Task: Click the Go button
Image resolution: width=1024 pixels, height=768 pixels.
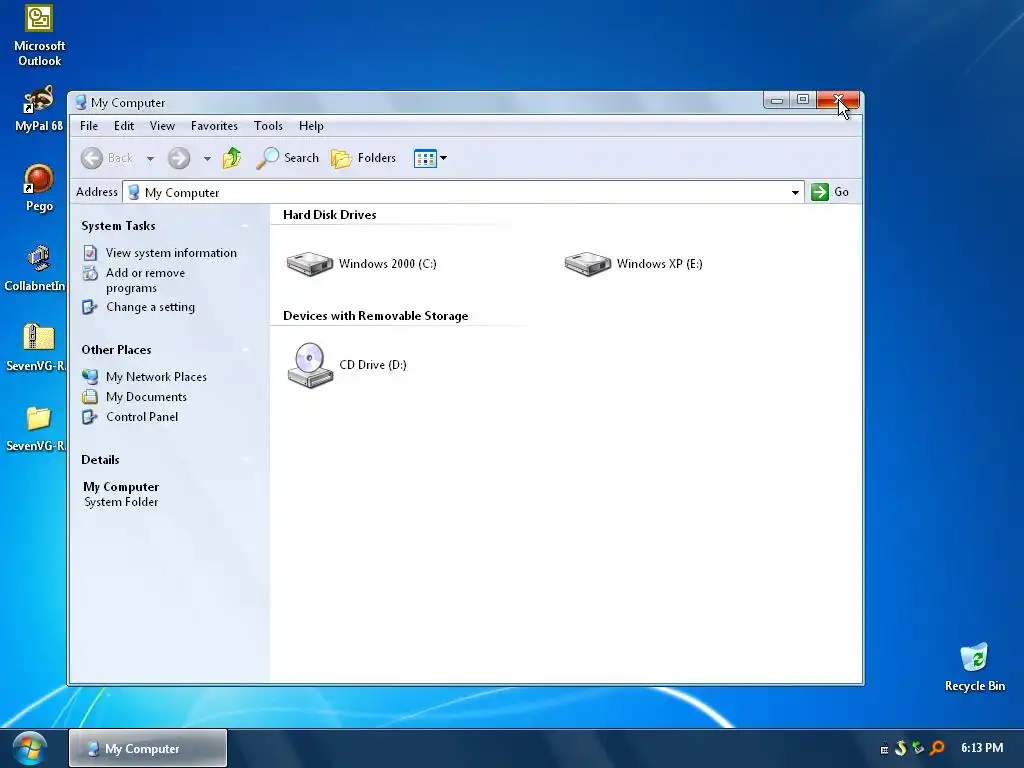Action: tap(830, 192)
